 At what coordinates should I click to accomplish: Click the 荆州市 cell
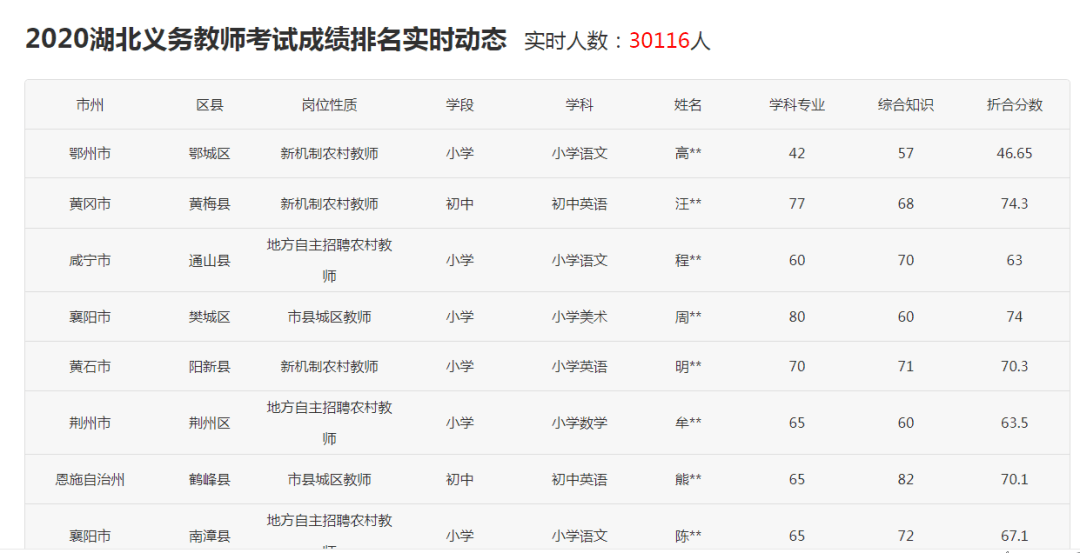tap(90, 423)
